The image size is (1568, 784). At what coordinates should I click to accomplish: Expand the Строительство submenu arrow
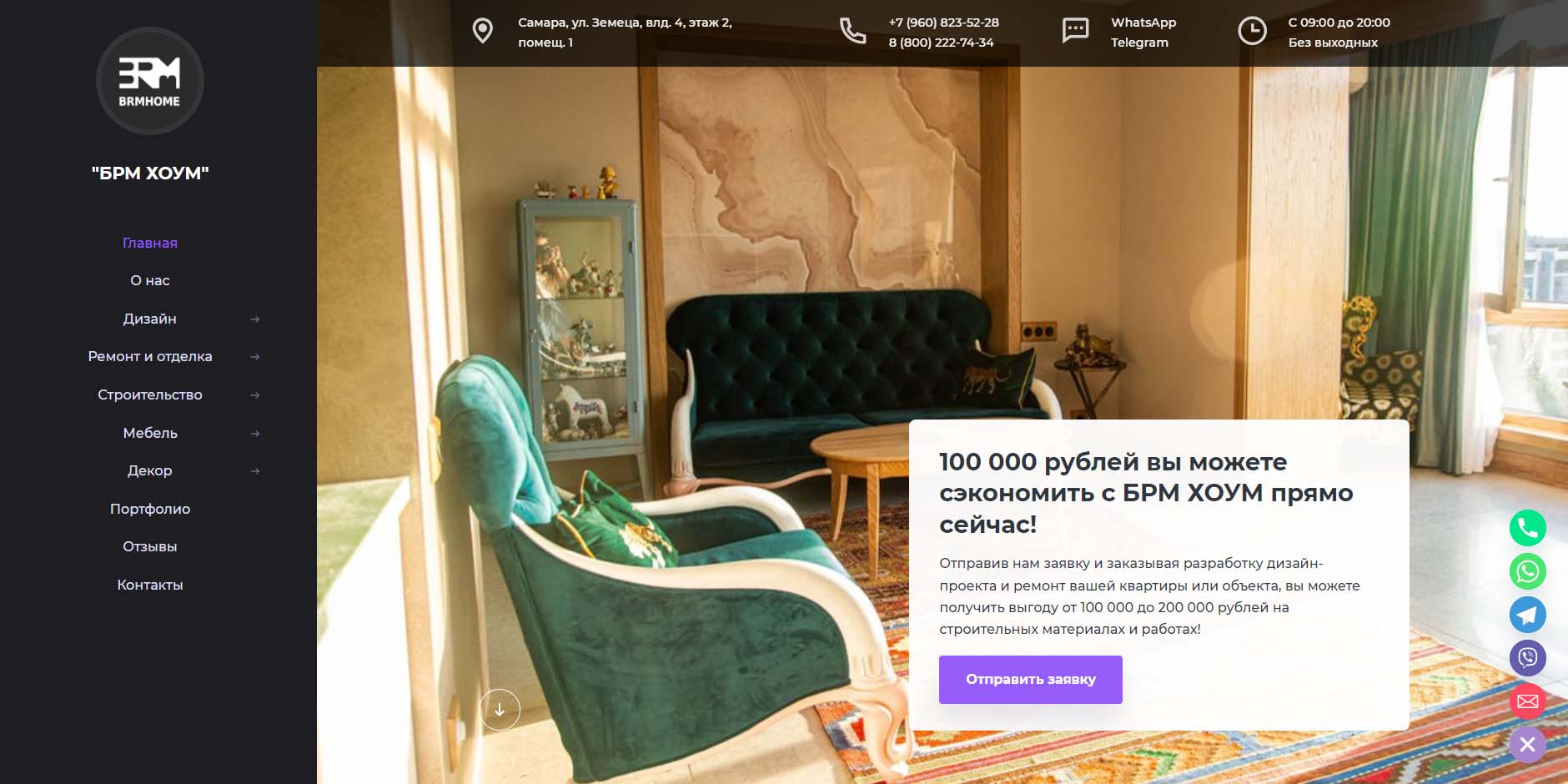click(255, 395)
